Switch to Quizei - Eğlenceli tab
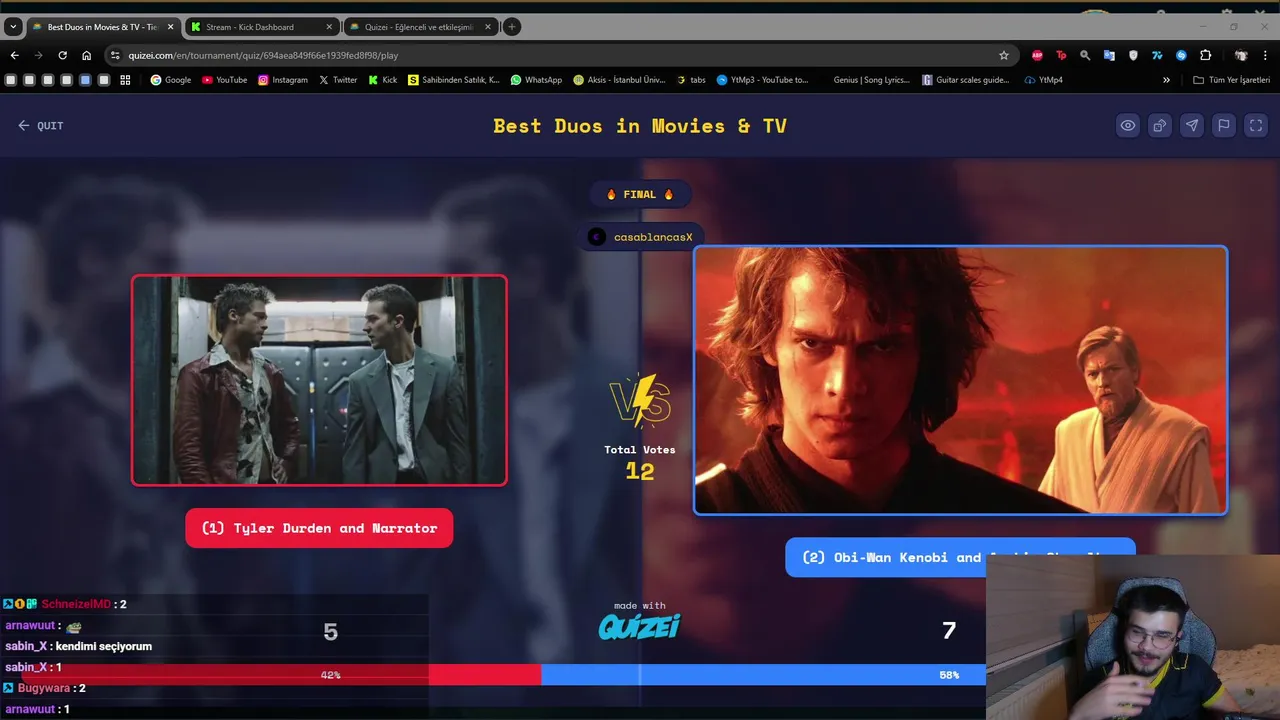The height and width of the screenshot is (720, 1280). pyautogui.click(x=420, y=27)
